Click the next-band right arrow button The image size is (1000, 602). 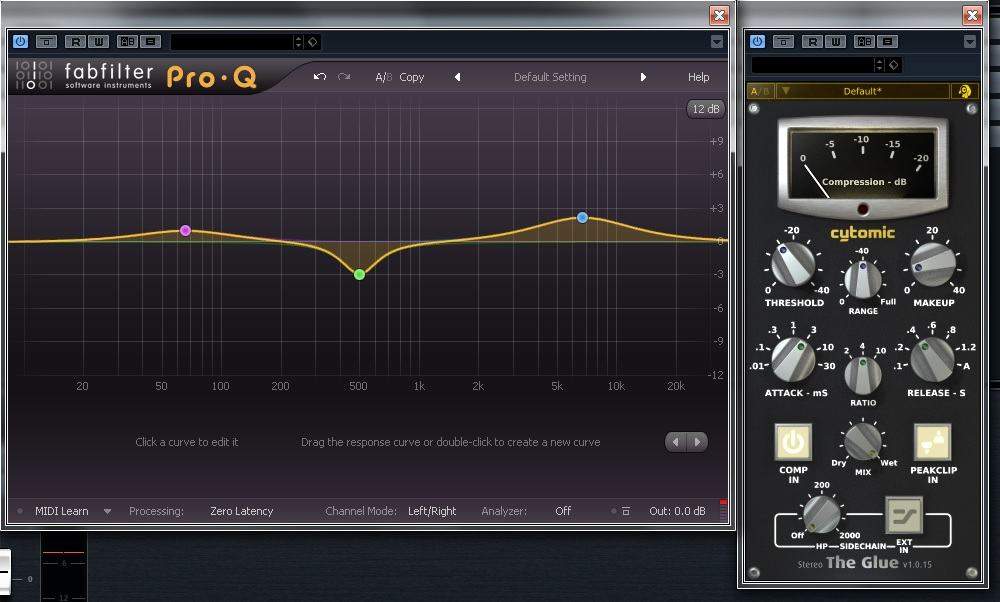(697, 441)
